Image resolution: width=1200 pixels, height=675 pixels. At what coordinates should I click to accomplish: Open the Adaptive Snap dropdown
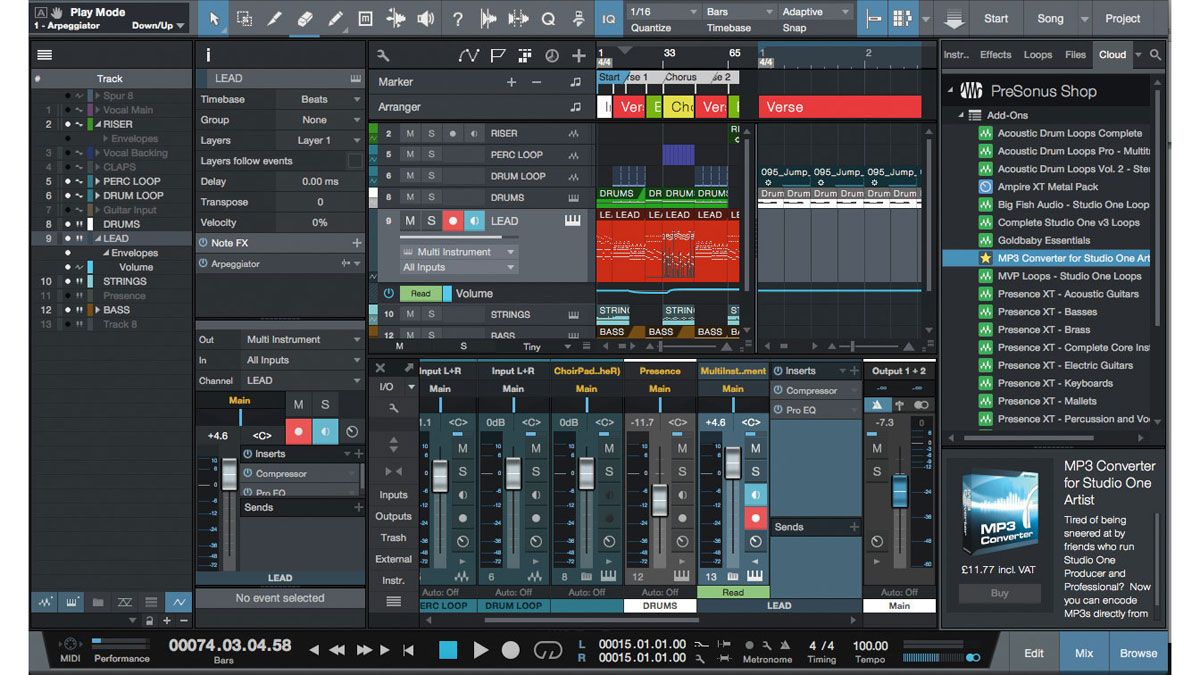click(x=815, y=12)
